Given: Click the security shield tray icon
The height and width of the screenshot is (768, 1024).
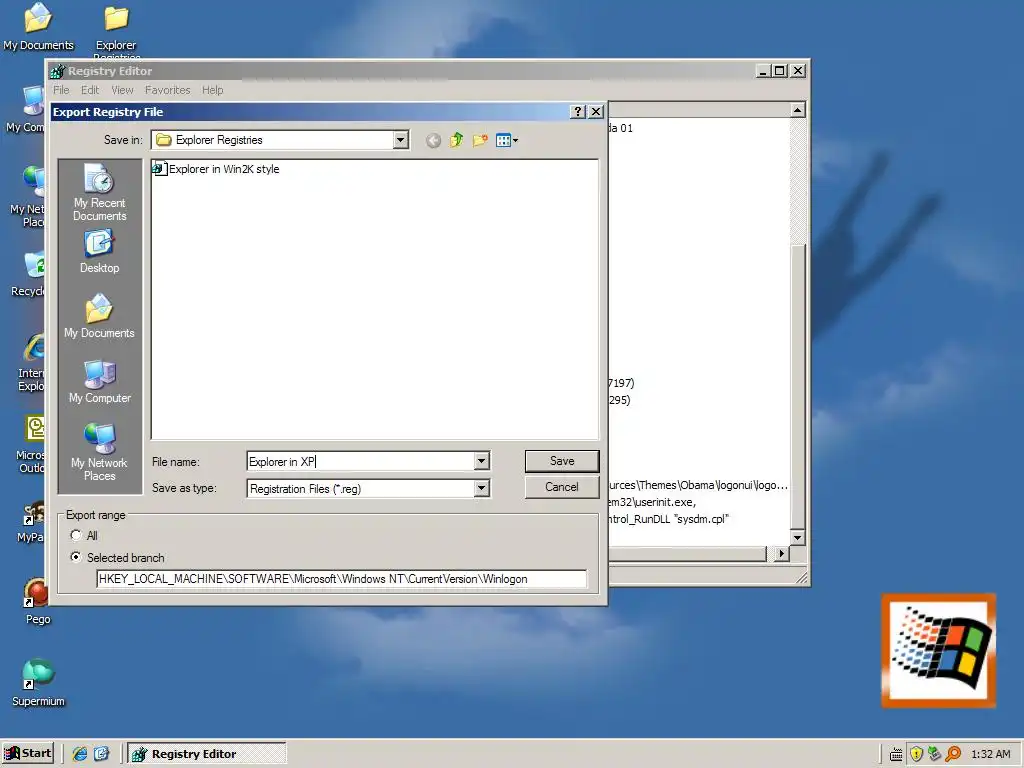Looking at the screenshot, I should tap(916, 754).
